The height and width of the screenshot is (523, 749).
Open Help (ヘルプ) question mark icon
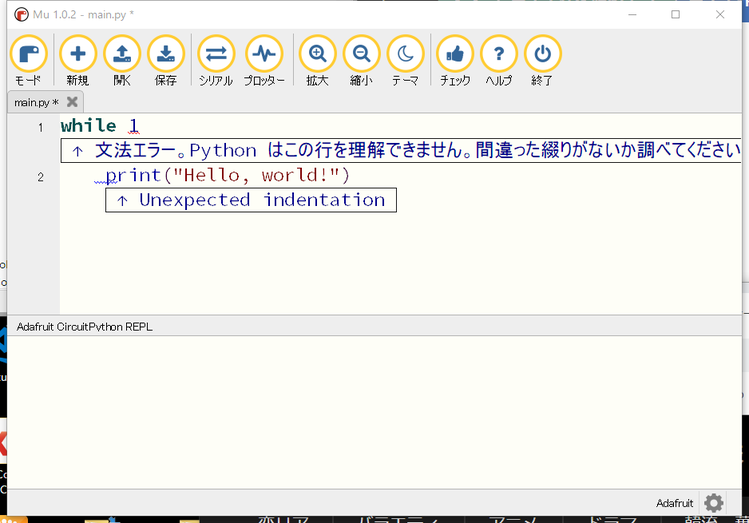(x=498, y=55)
